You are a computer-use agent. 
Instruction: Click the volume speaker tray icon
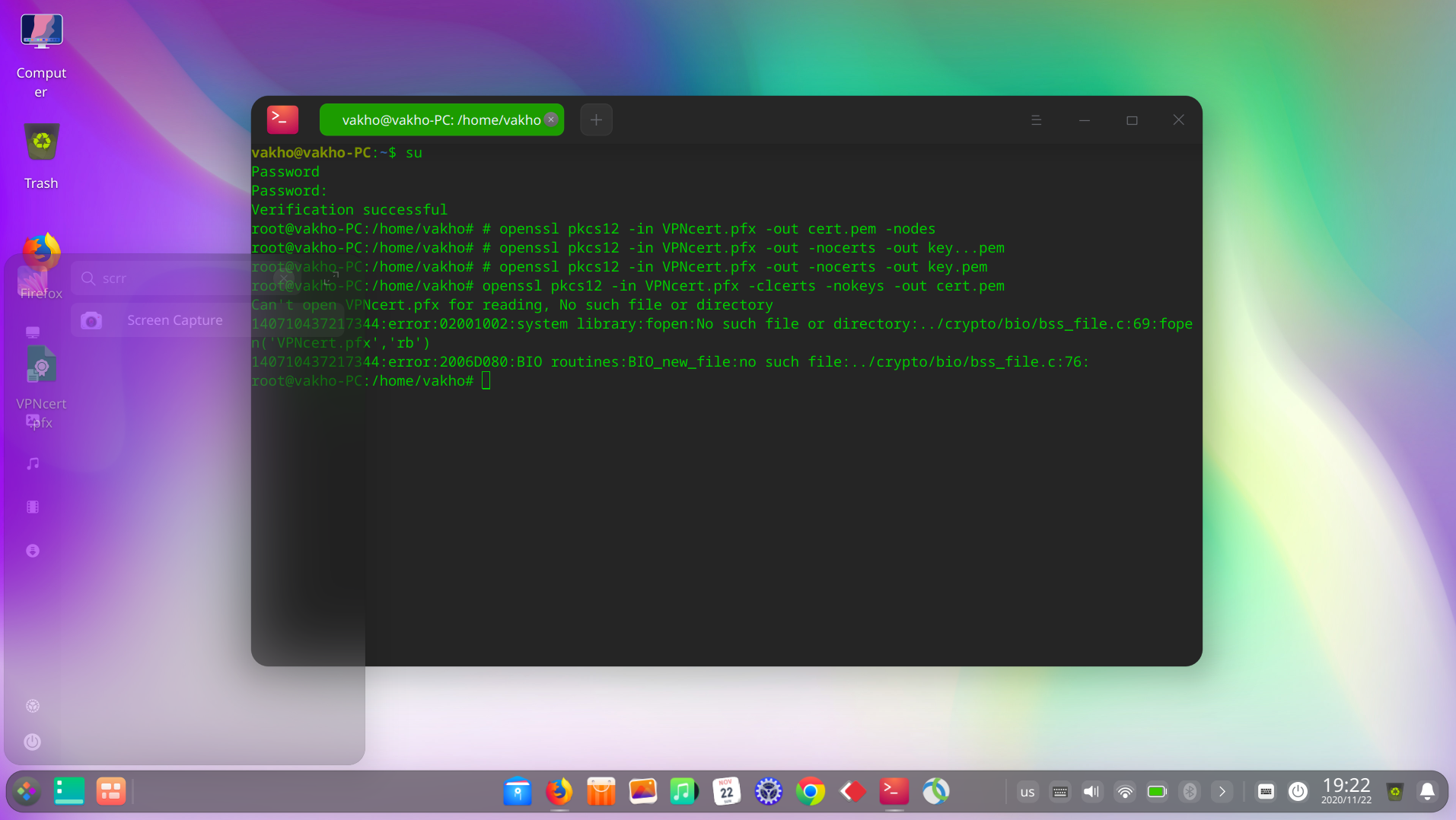pos(1091,792)
